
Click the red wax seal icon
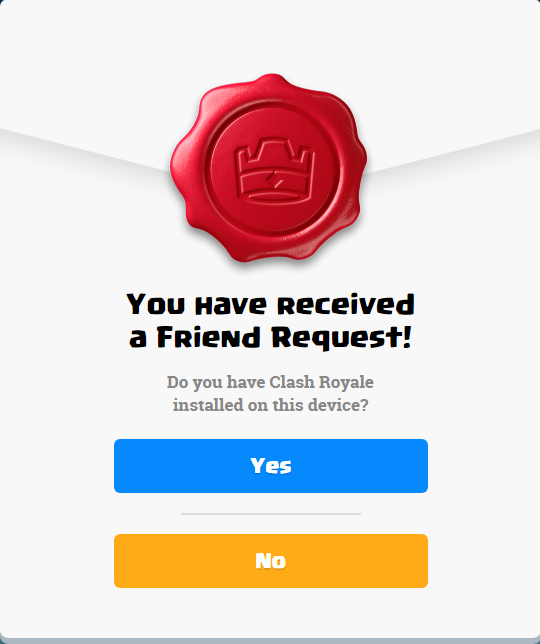pos(269,168)
